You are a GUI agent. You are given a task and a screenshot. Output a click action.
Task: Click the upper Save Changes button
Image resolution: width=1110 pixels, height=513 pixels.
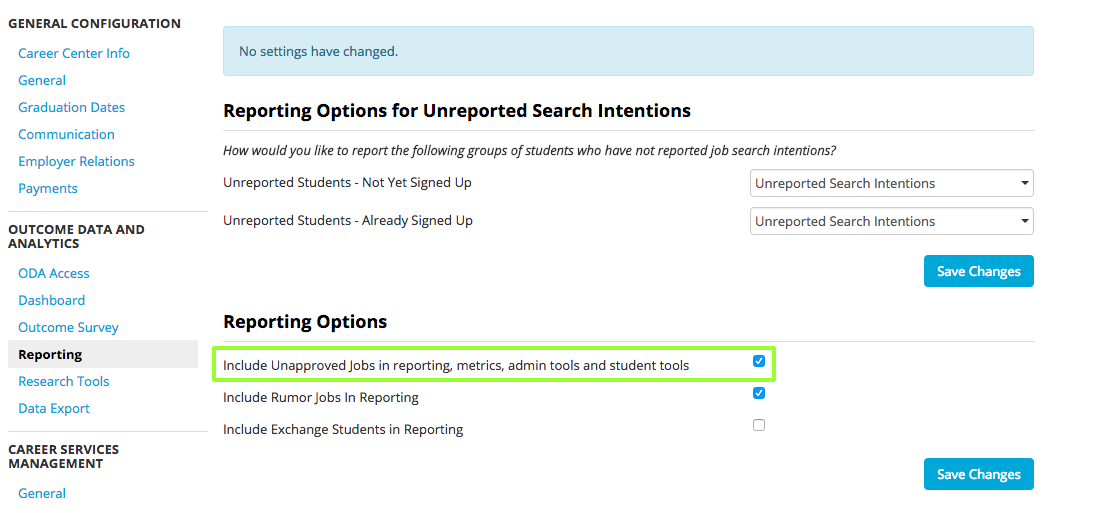click(978, 271)
